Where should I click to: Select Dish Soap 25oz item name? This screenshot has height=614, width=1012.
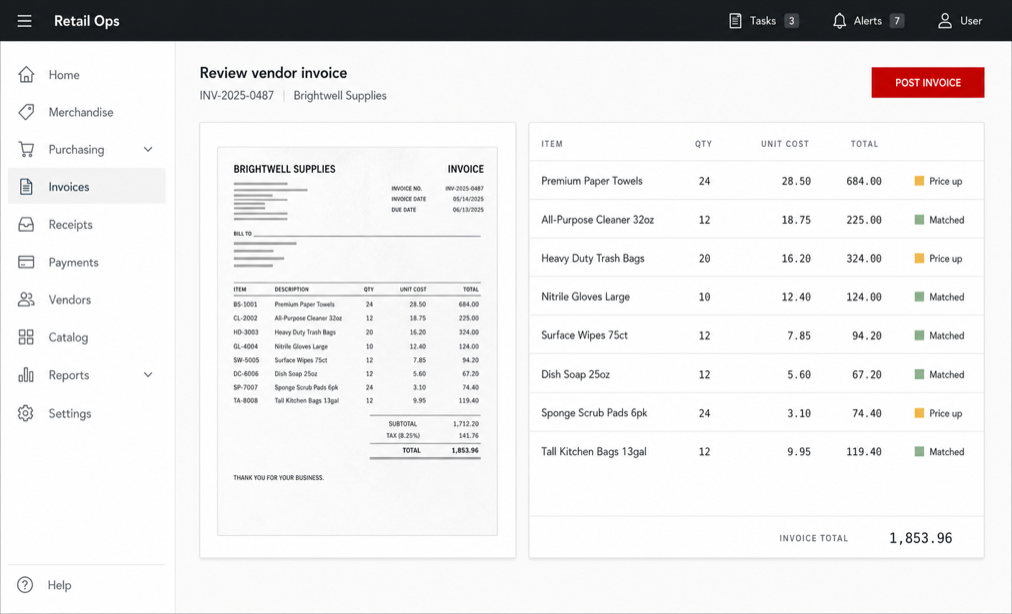tap(575, 374)
